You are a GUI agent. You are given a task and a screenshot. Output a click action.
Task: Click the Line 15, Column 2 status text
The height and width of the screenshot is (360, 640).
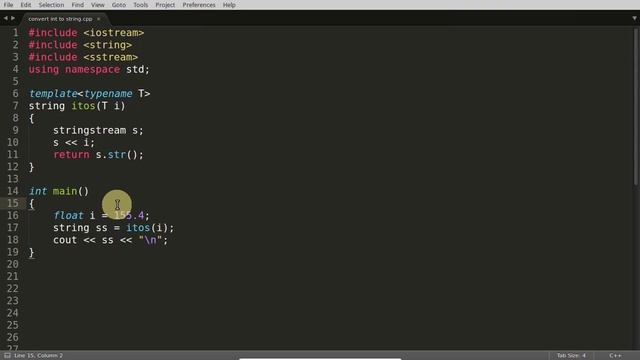pyautogui.click(x=38, y=356)
